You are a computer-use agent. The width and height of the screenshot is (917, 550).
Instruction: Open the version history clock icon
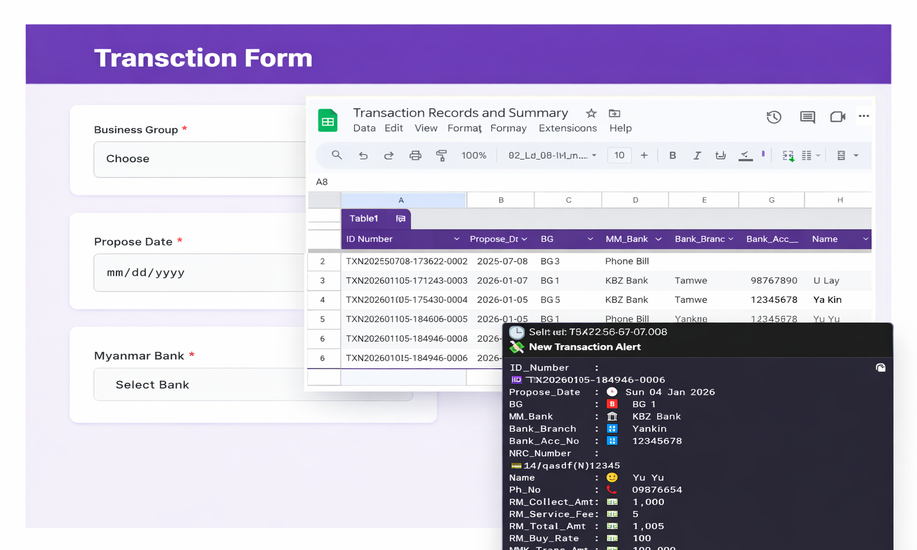tap(774, 117)
